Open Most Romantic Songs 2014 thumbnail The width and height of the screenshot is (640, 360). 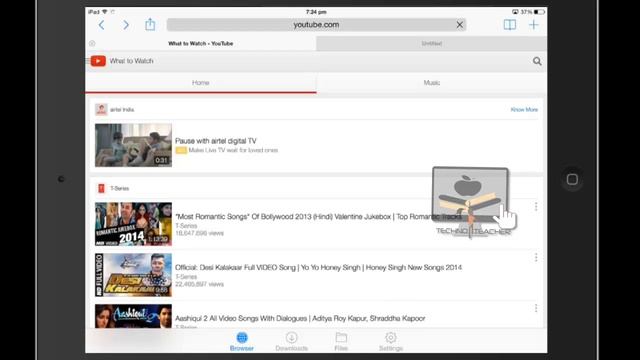pyautogui.click(x=133, y=224)
